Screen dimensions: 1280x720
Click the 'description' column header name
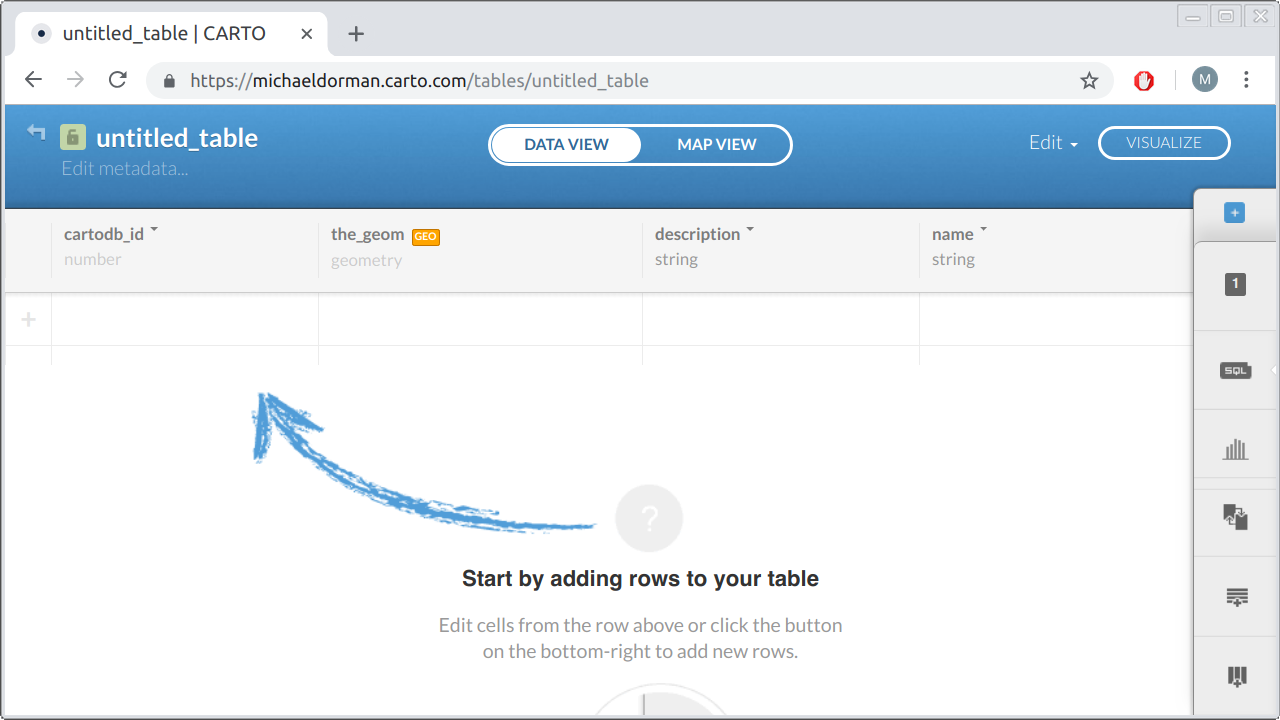click(698, 234)
